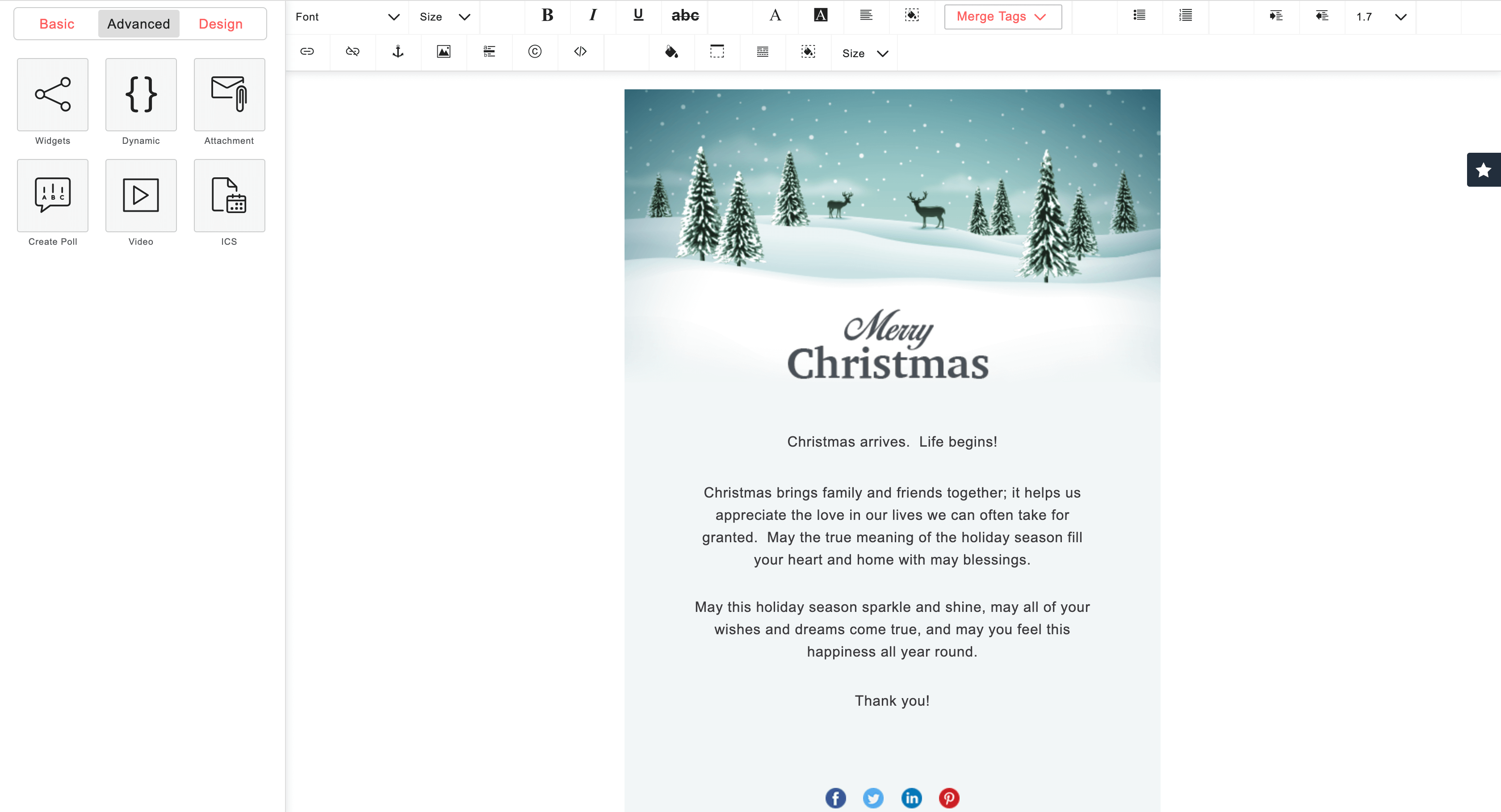This screenshot has width=1501, height=812.
Task: Toggle bold formatting
Action: (547, 16)
